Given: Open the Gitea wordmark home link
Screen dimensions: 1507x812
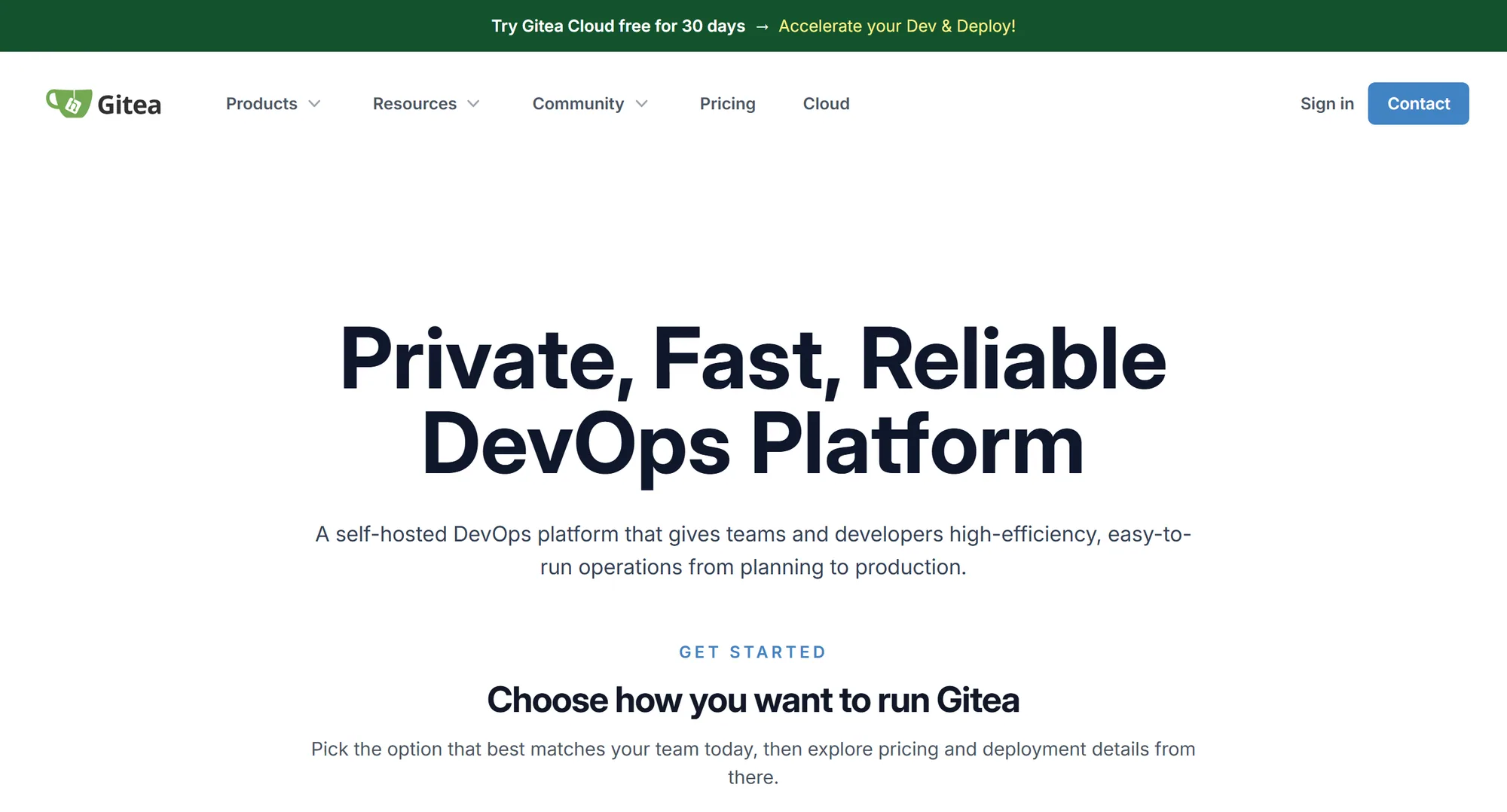Looking at the screenshot, I should point(129,105).
